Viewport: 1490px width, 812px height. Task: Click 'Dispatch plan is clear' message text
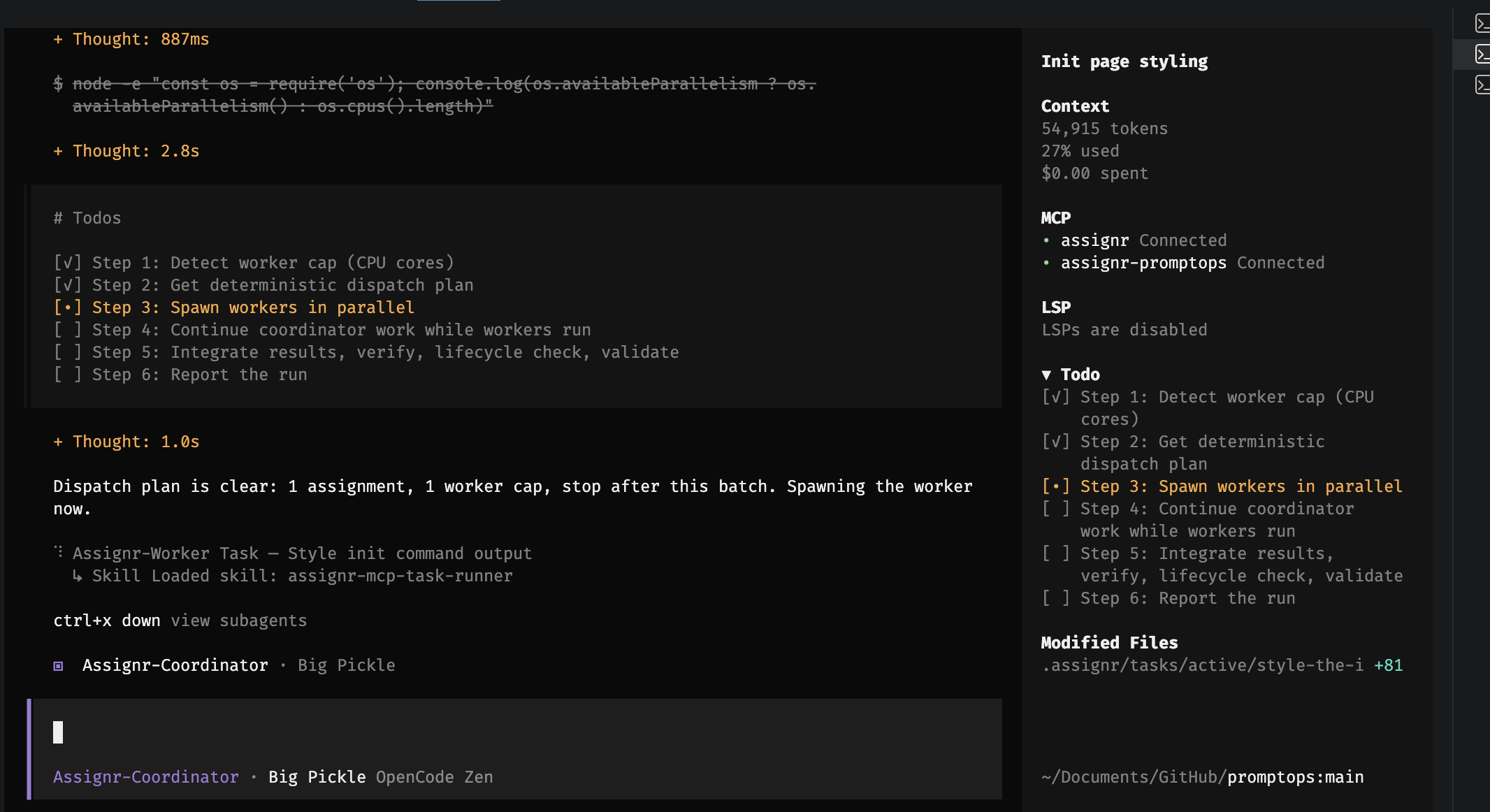(513, 498)
